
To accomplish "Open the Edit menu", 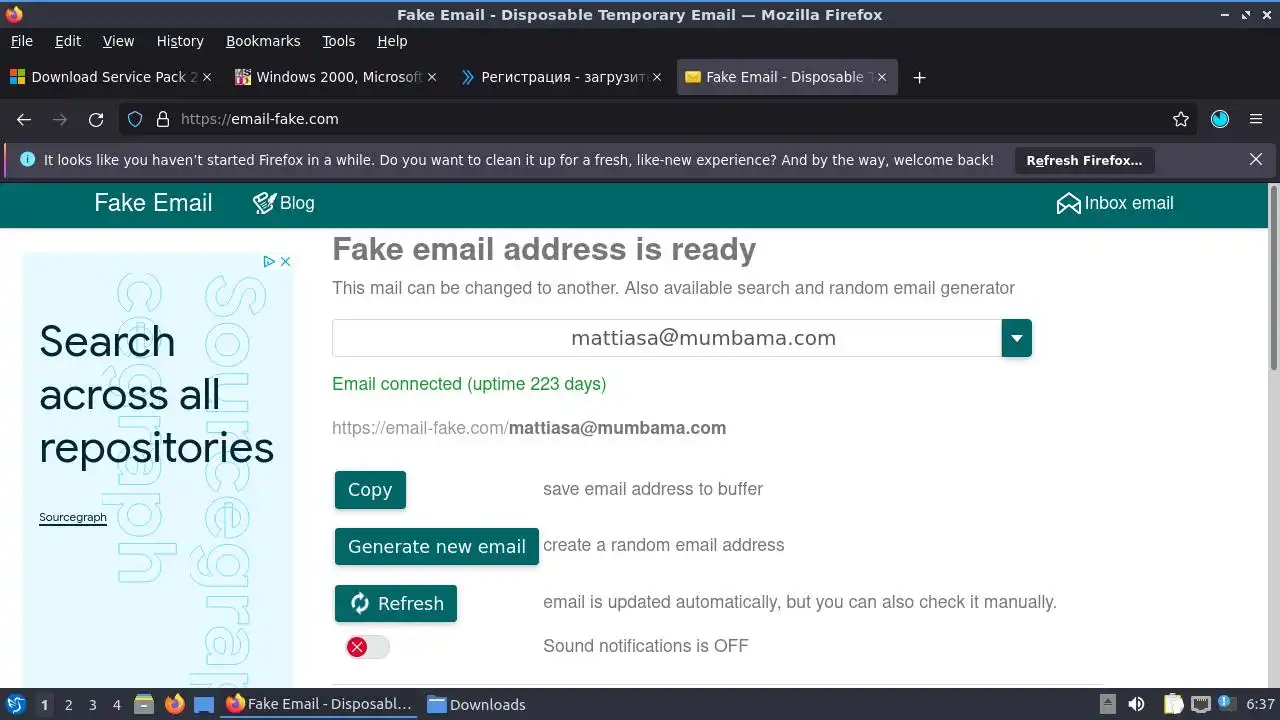I will [x=68, y=41].
